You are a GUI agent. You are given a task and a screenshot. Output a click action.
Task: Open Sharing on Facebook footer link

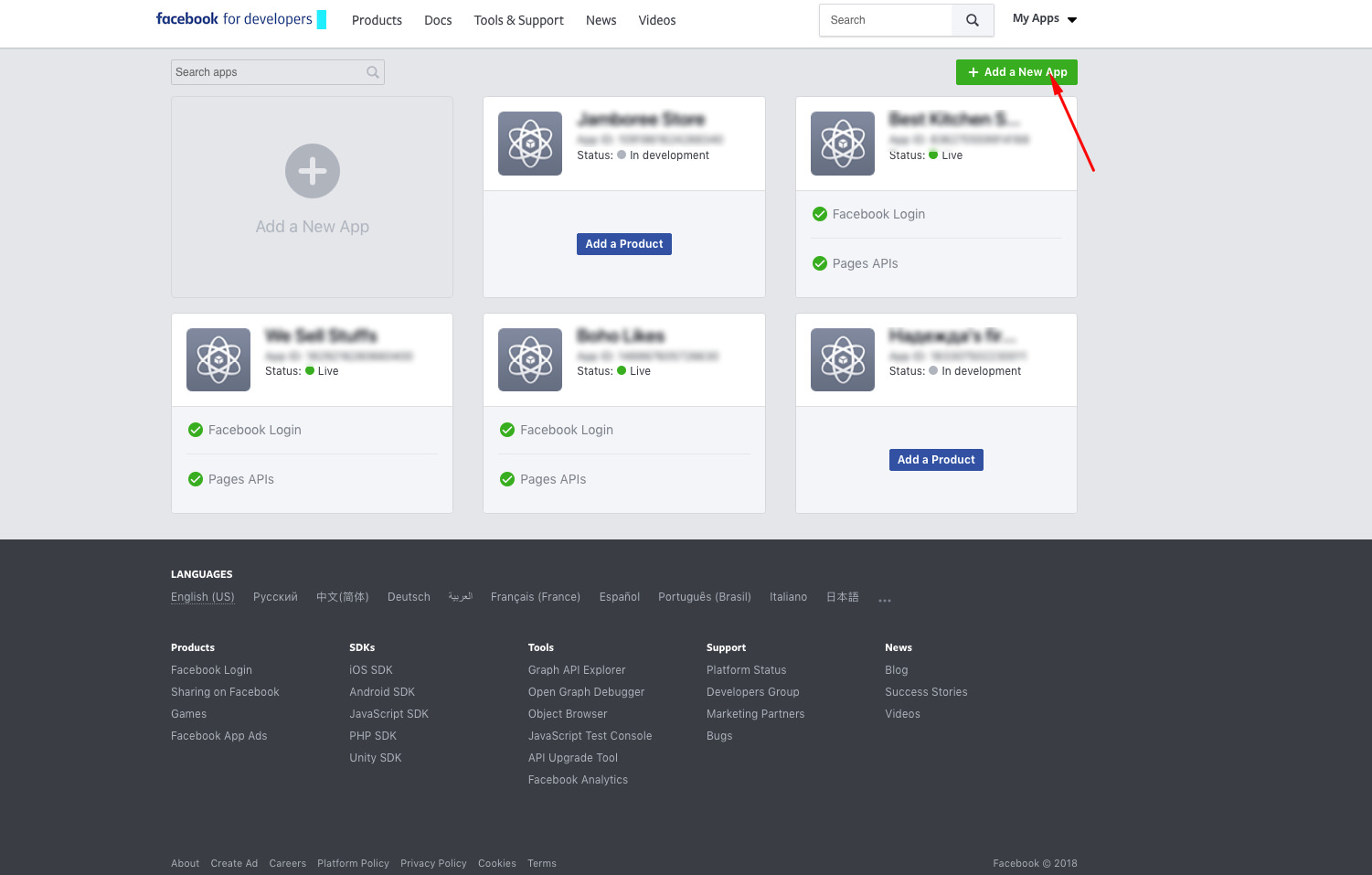coord(225,692)
